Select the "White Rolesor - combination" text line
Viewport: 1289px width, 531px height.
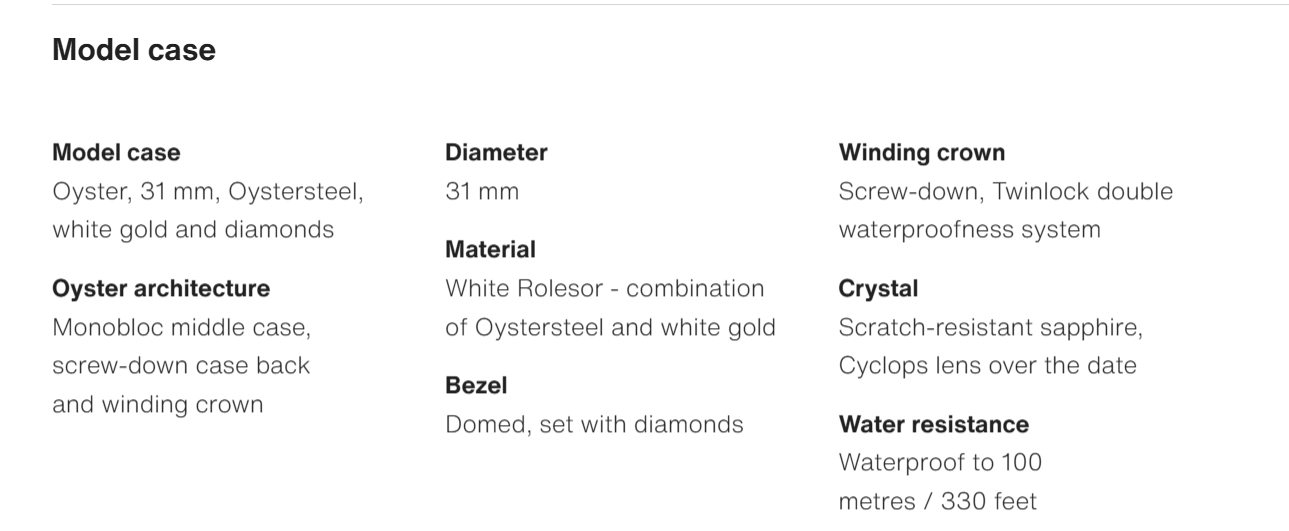604,289
